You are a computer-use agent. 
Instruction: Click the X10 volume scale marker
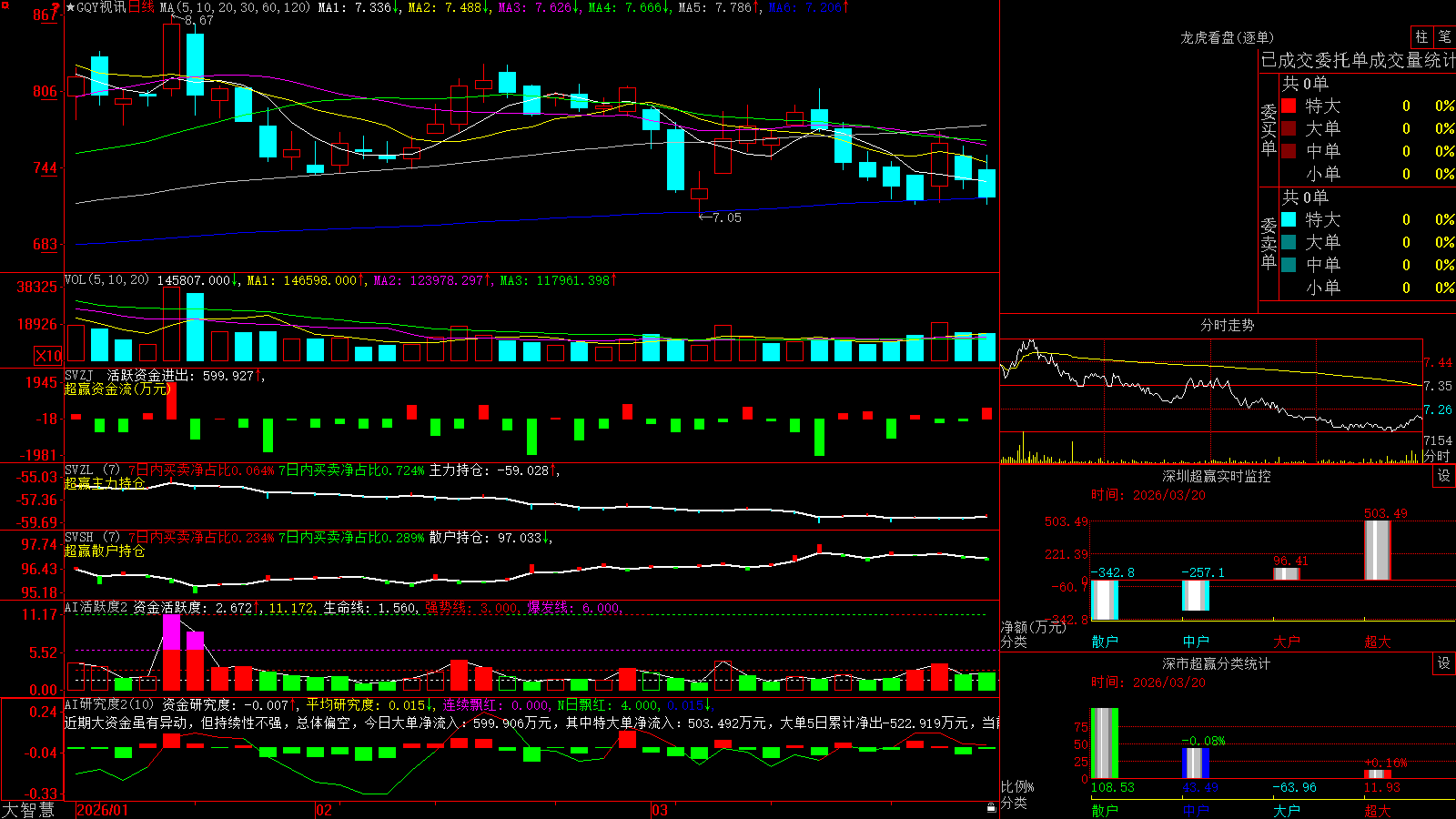click(x=48, y=356)
